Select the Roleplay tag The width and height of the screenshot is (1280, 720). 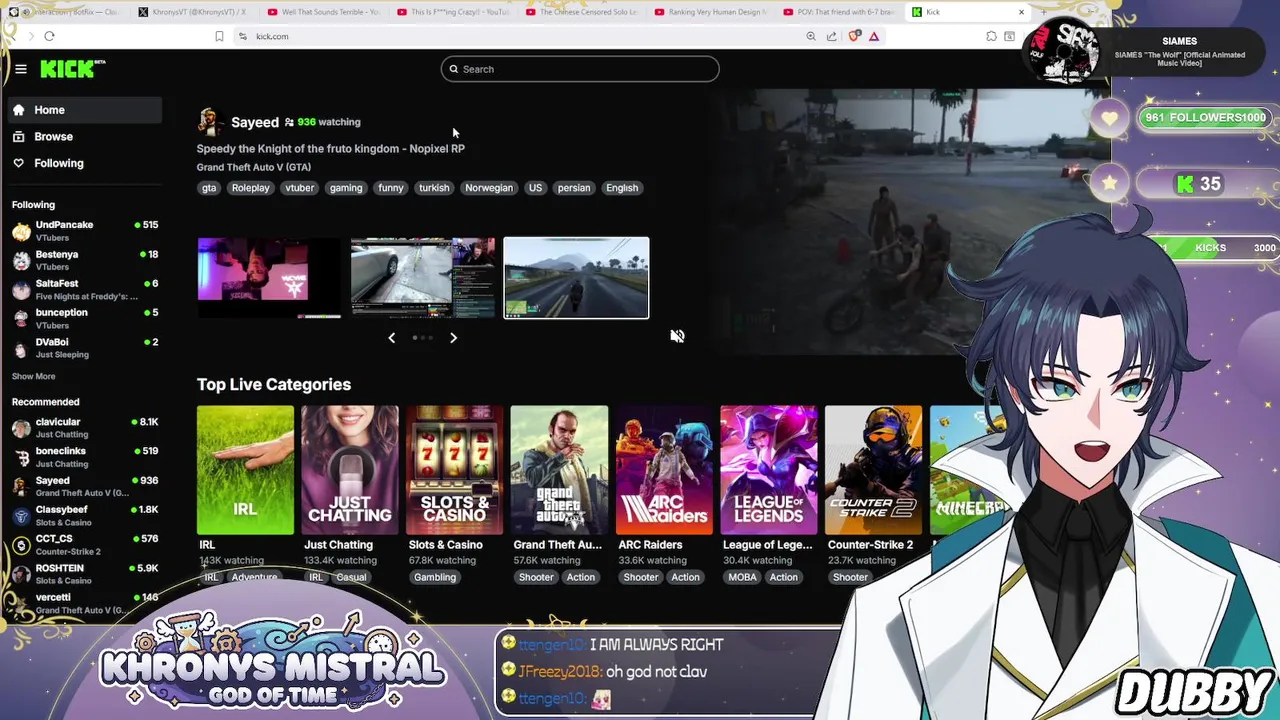[250, 188]
